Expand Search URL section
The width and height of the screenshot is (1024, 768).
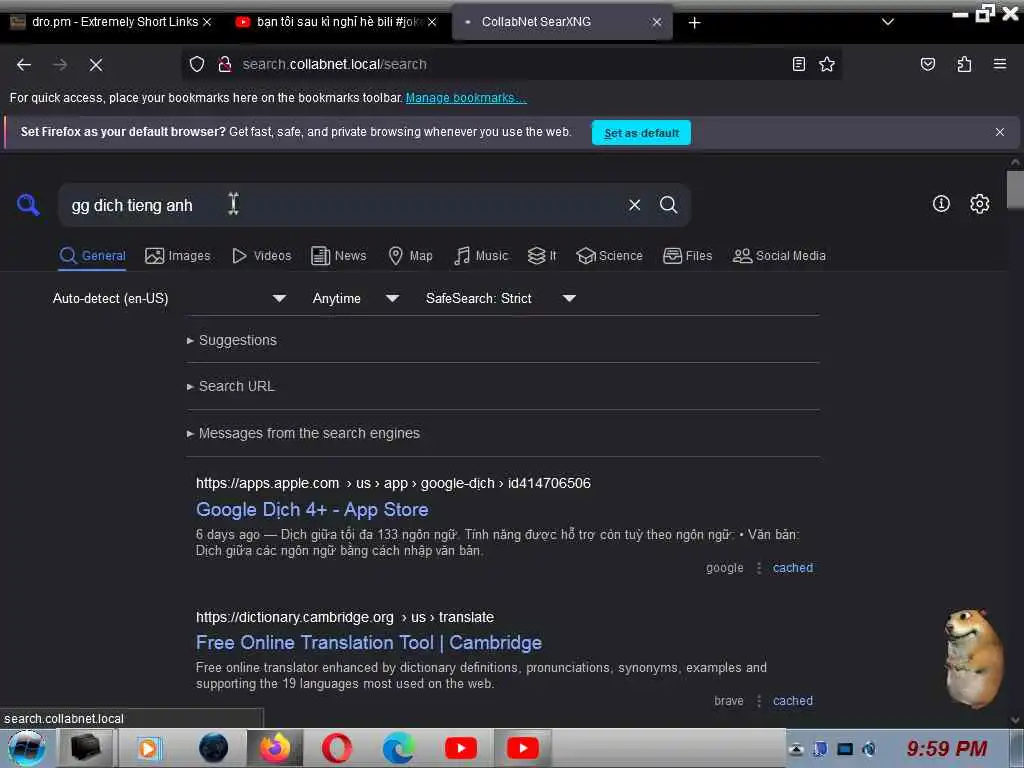click(x=231, y=386)
